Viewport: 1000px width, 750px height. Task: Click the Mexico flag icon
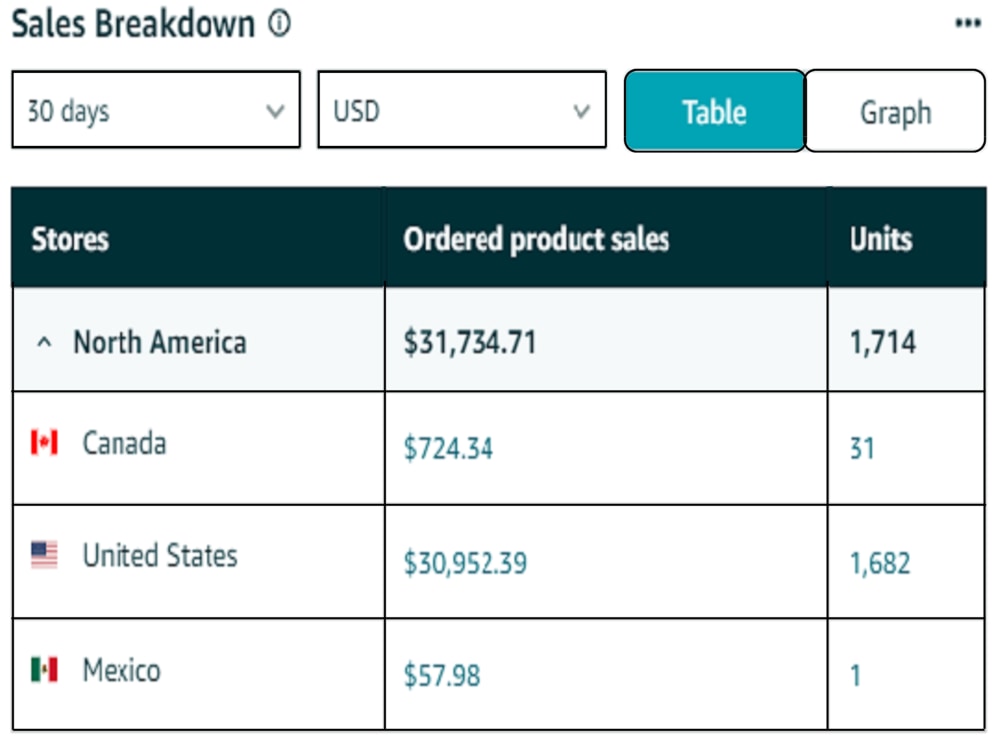click(44, 670)
